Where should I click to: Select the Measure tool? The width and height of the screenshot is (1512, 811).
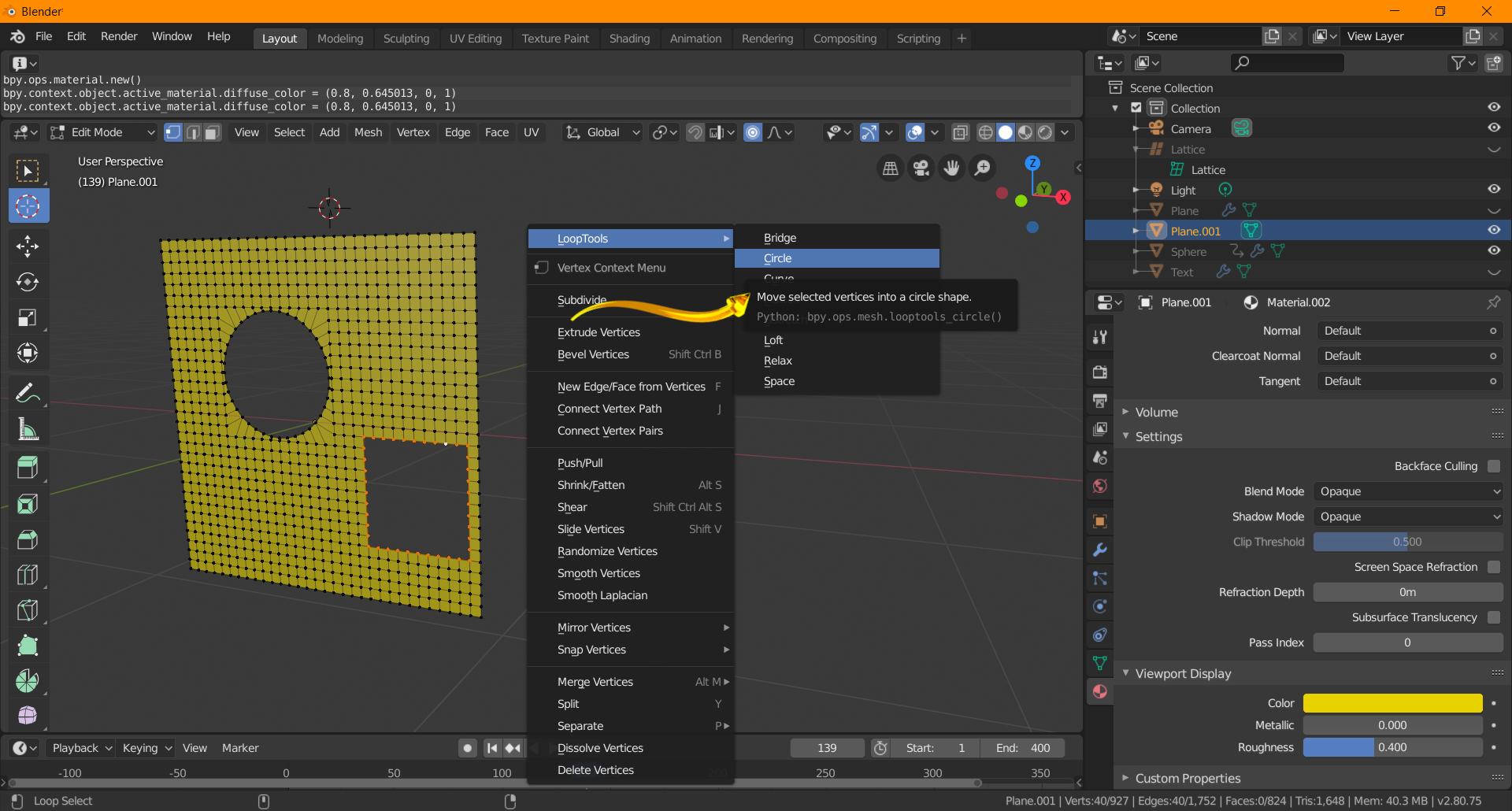[28, 428]
